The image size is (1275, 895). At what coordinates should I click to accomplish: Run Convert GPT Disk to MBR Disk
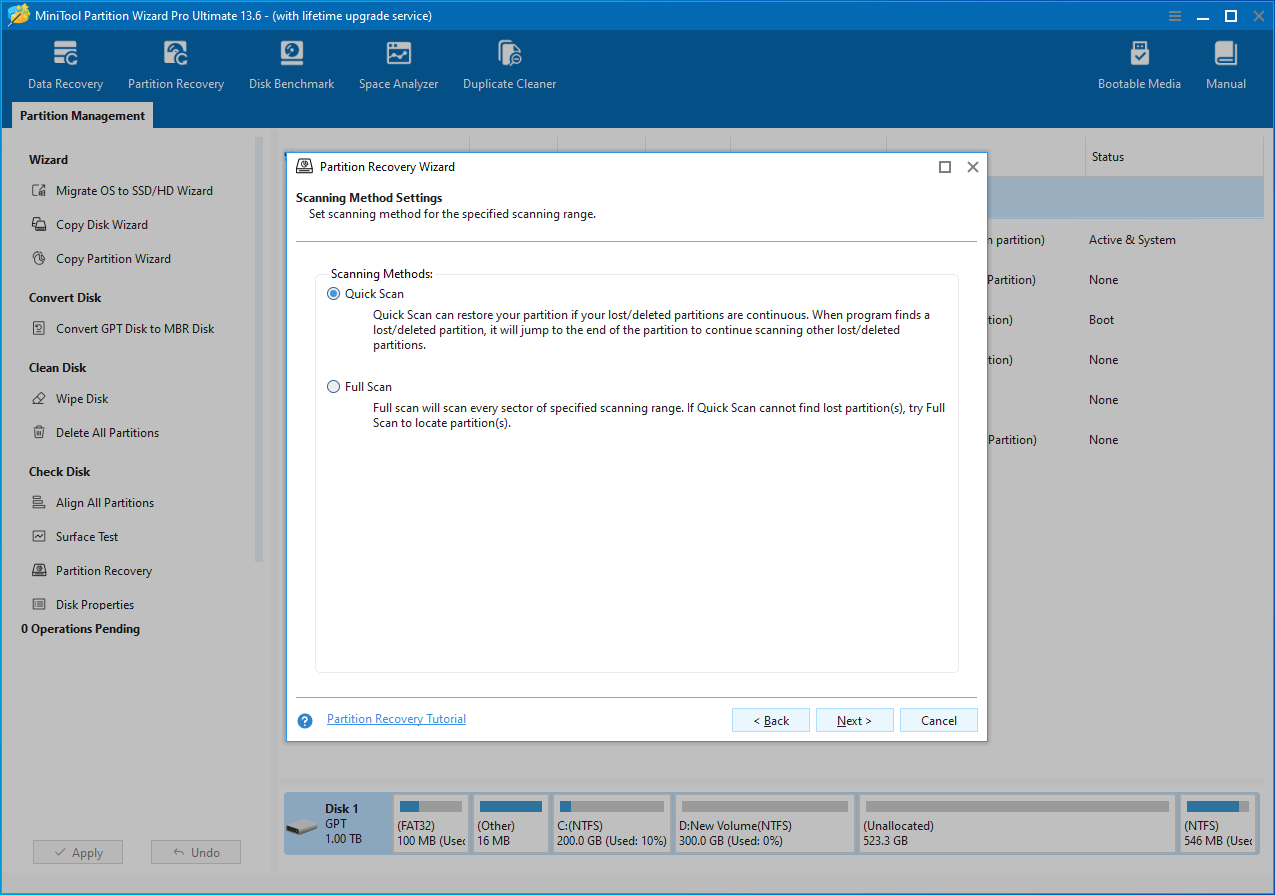pyautogui.click(x=131, y=328)
